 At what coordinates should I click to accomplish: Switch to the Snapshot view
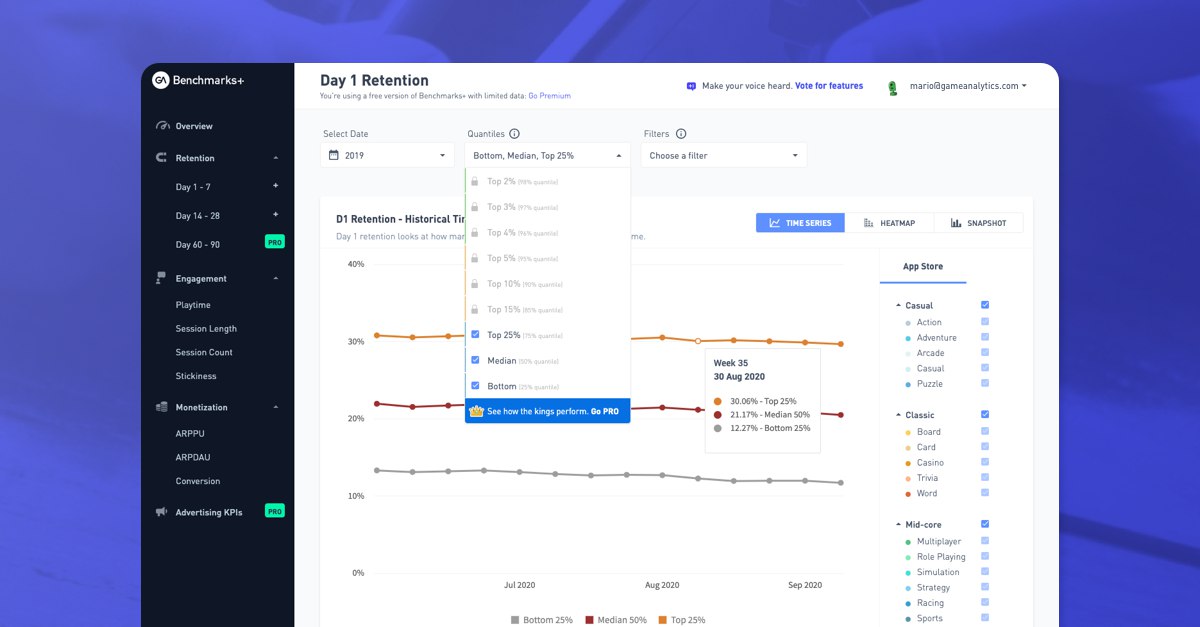point(978,223)
